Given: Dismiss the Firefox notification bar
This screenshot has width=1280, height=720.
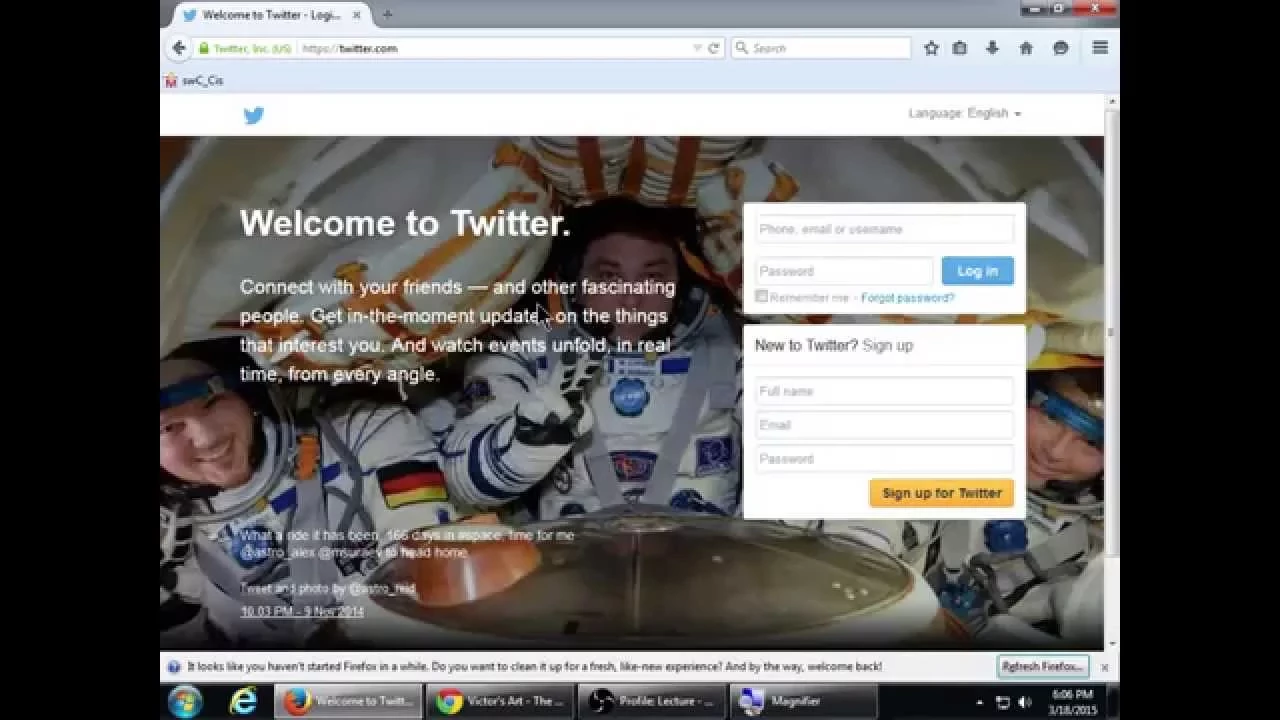Looking at the screenshot, I should click(x=1104, y=667).
